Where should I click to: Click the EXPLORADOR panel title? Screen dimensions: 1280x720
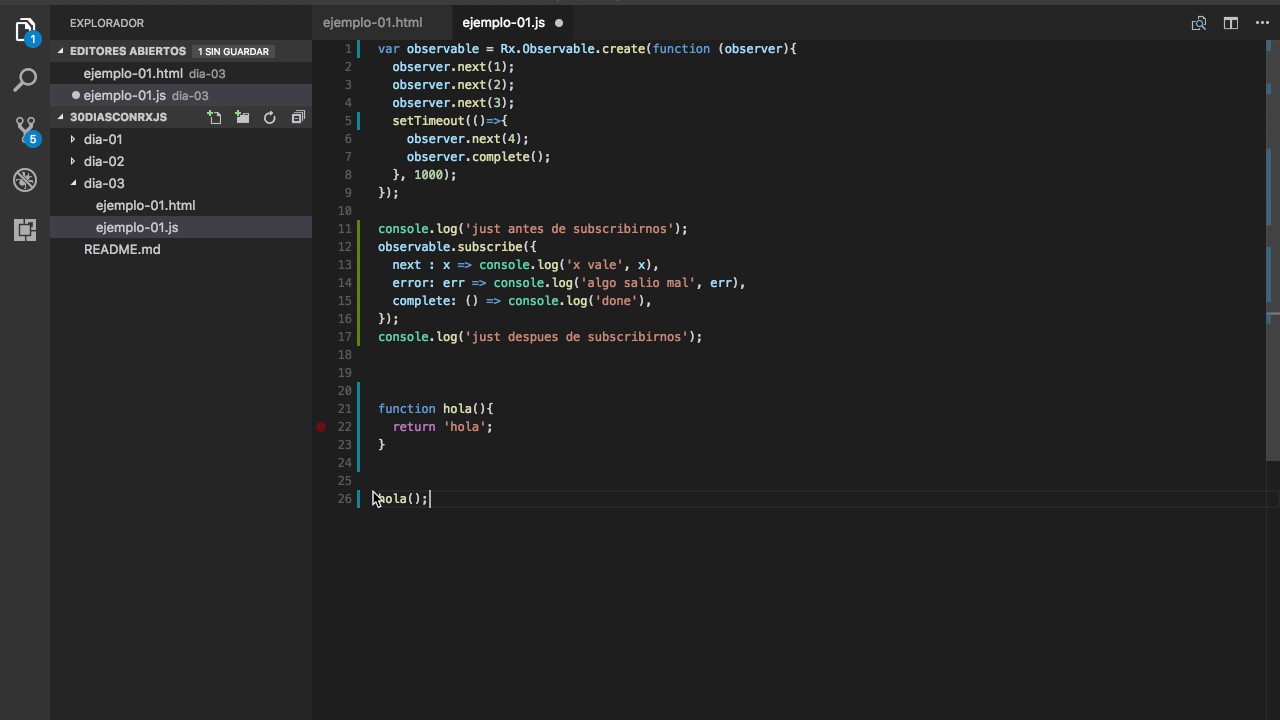pos(107,23)
